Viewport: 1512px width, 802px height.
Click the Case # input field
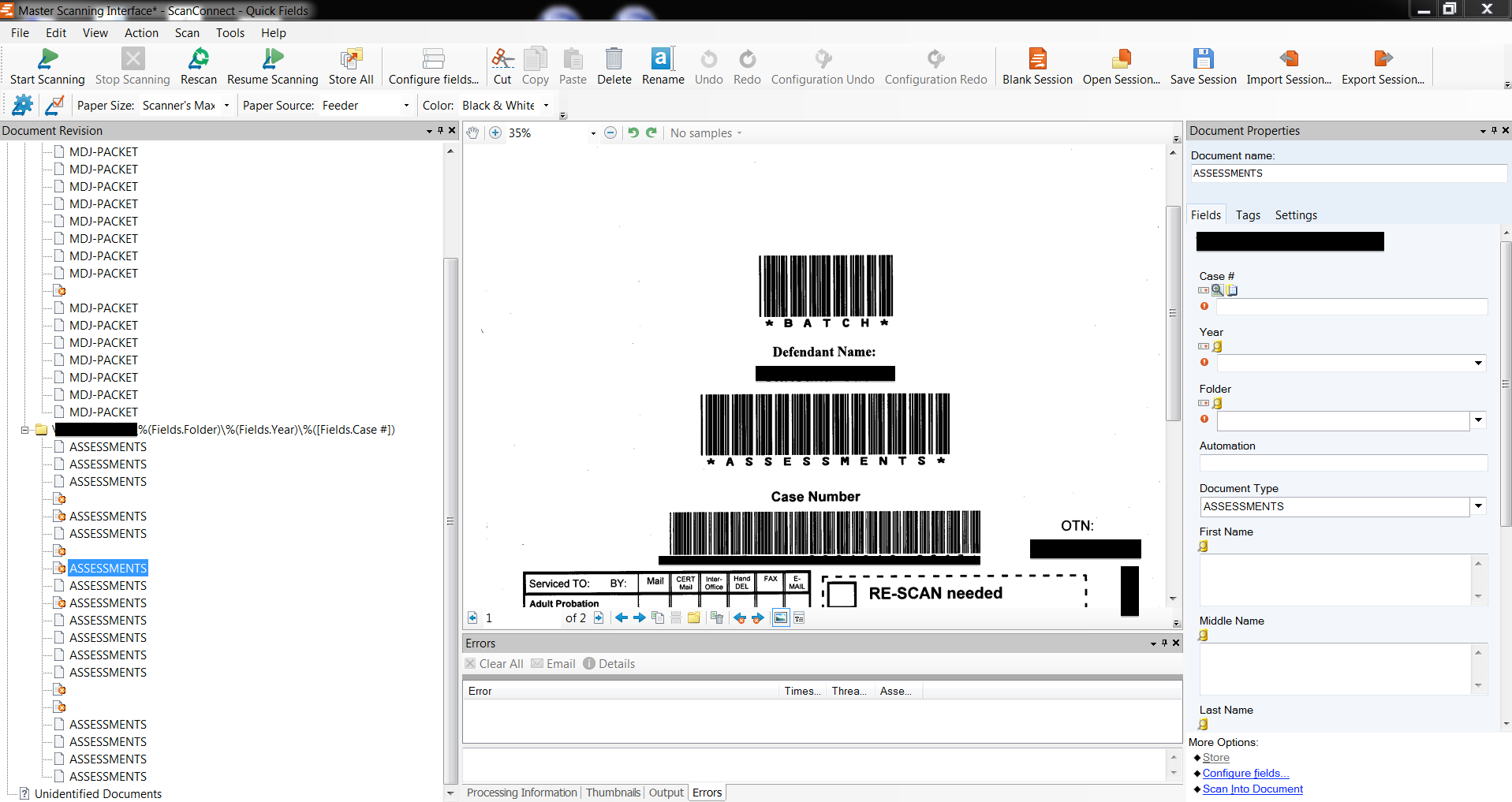(1352, 307)
